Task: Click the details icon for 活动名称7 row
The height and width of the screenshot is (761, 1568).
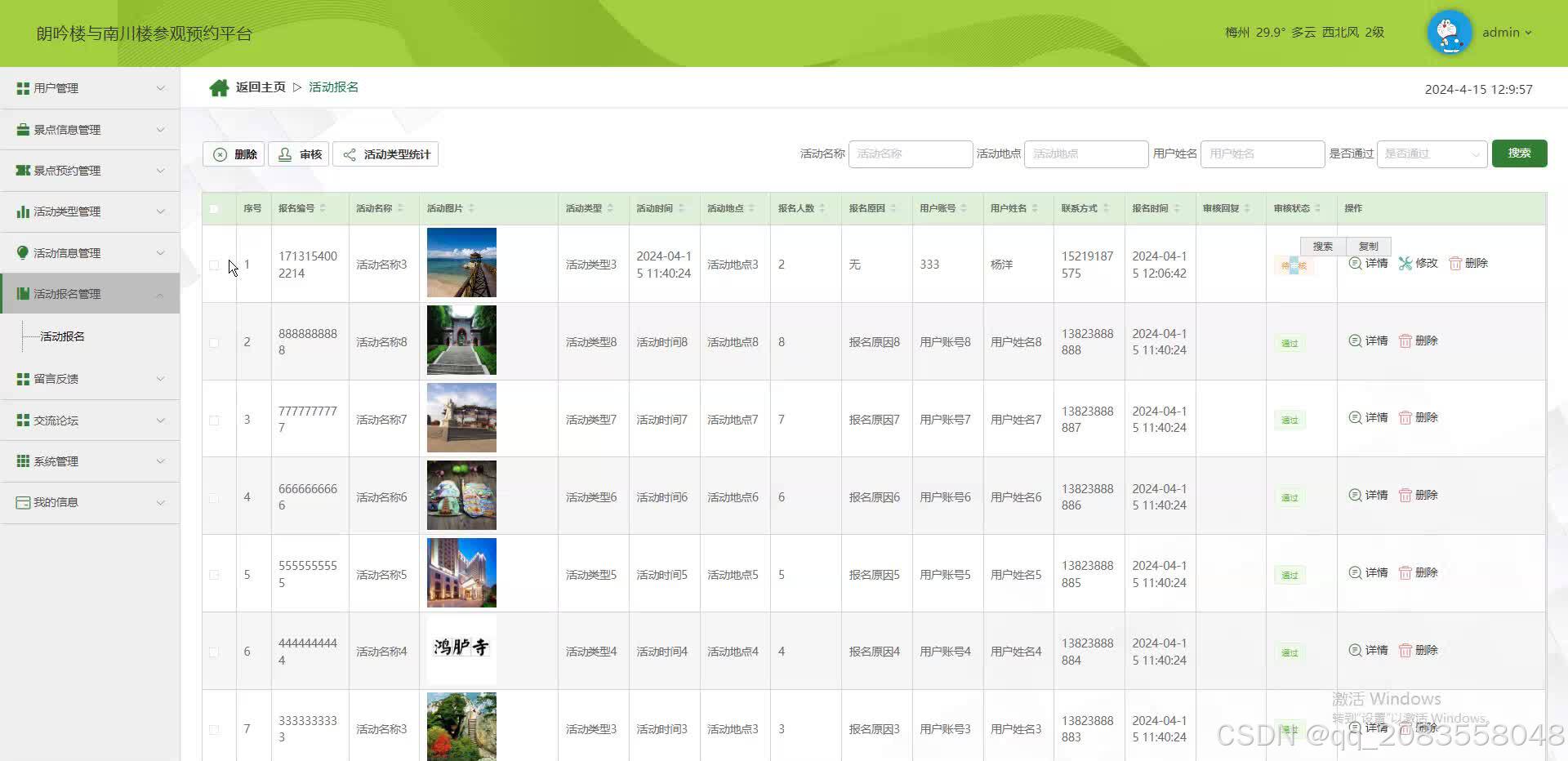Action: 1355,417
